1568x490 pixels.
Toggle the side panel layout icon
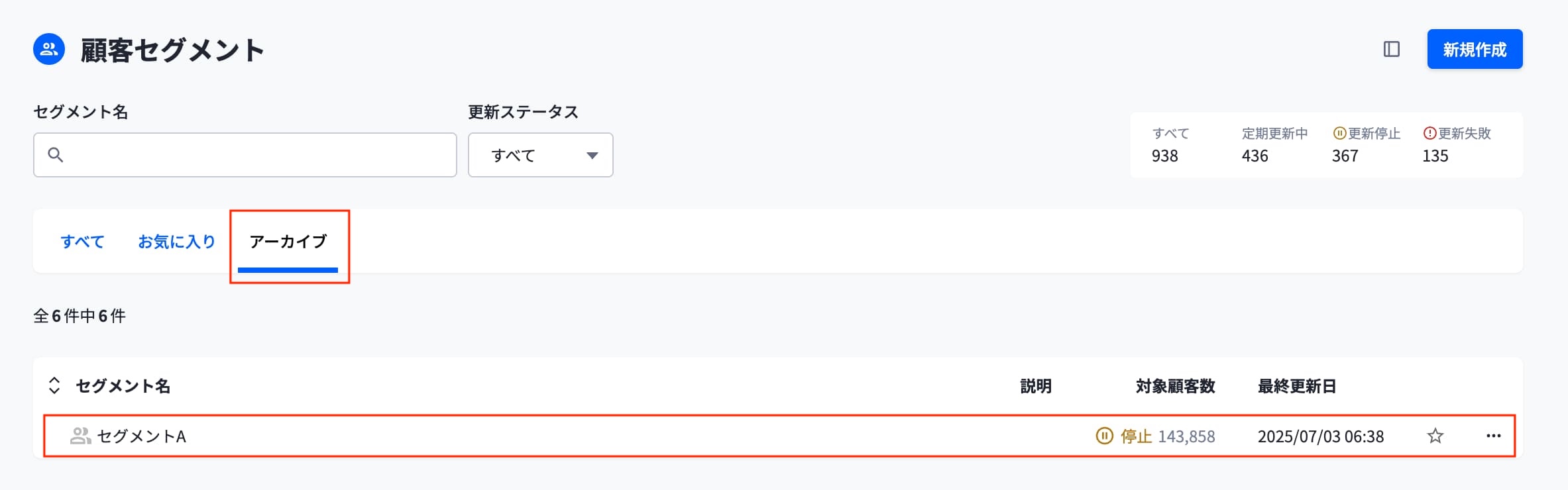pos(1391,49)
